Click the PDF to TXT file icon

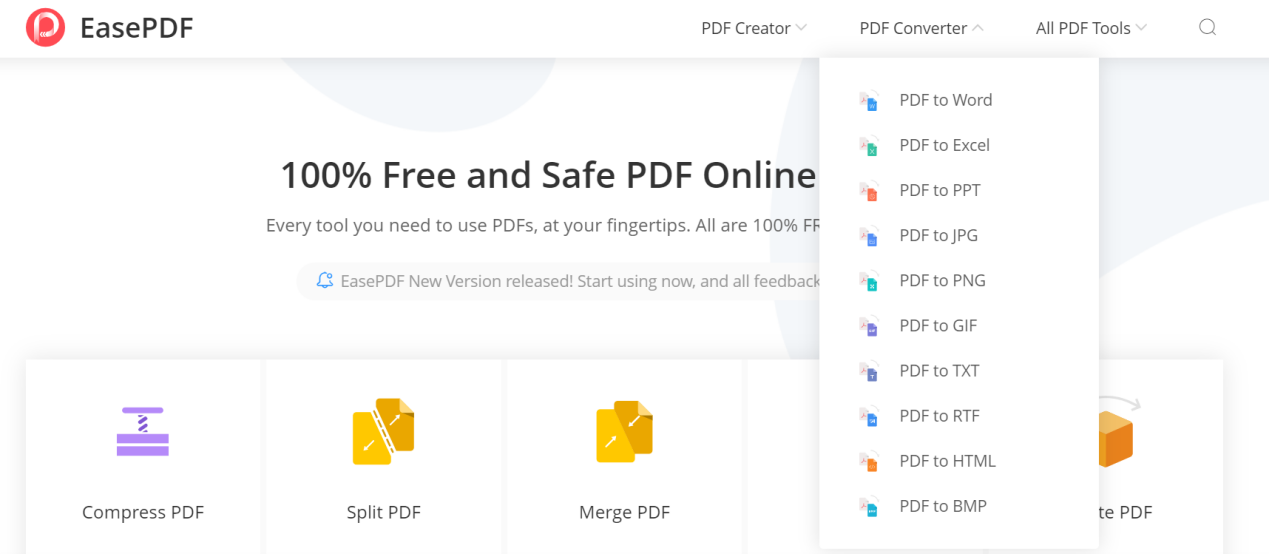point(868,371)
